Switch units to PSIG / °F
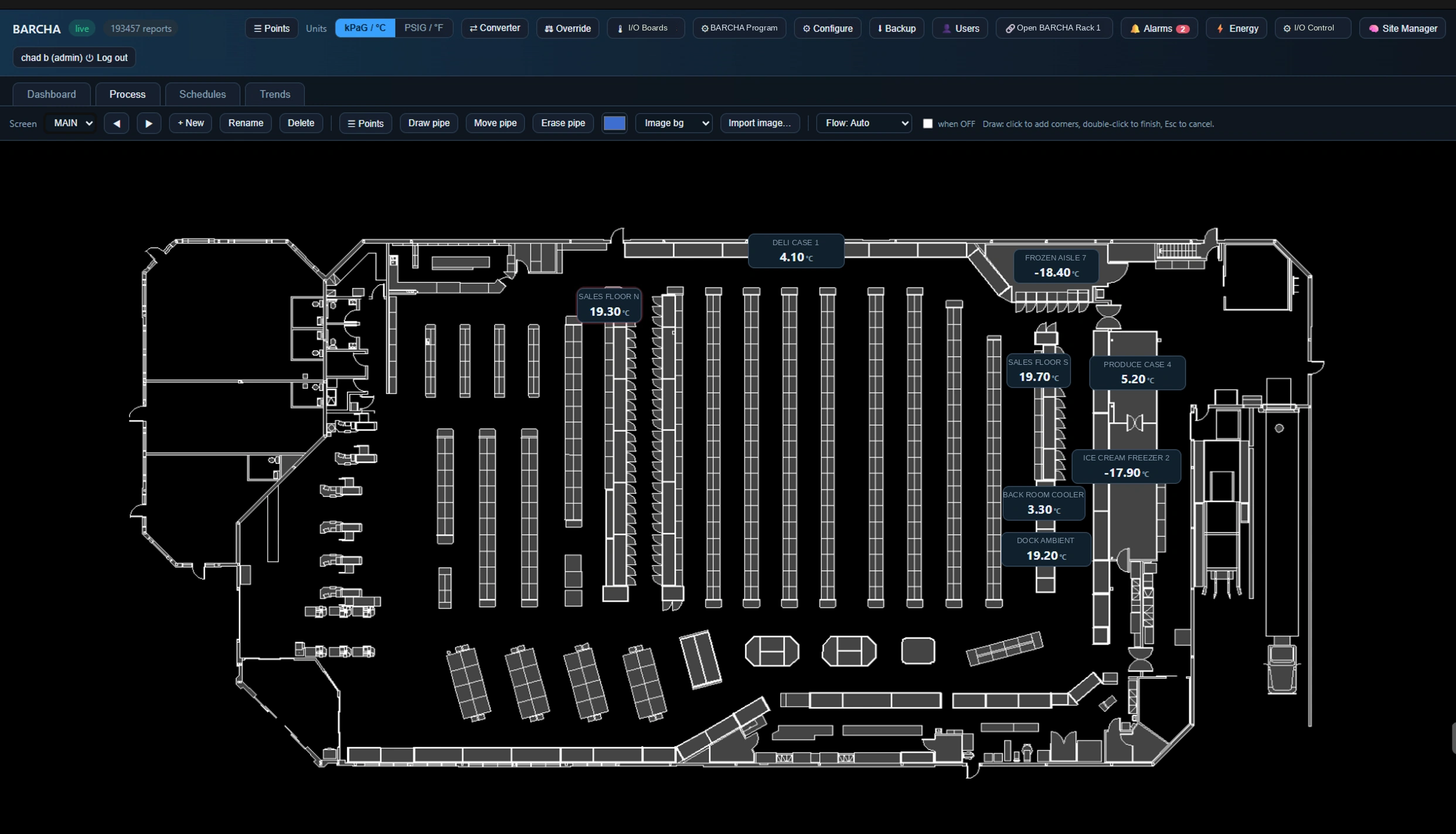 [424, 28]
